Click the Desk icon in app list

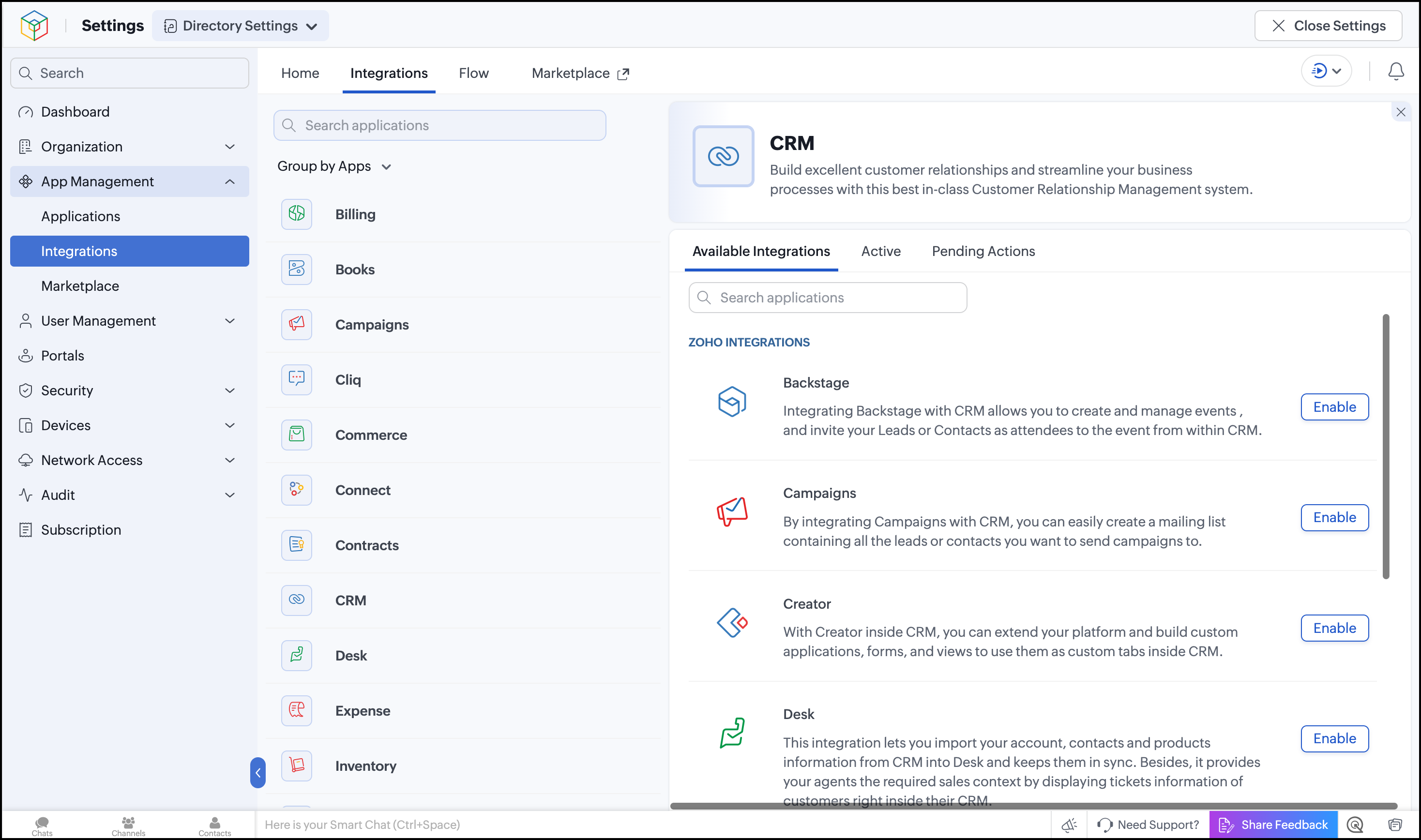point(296,656)
